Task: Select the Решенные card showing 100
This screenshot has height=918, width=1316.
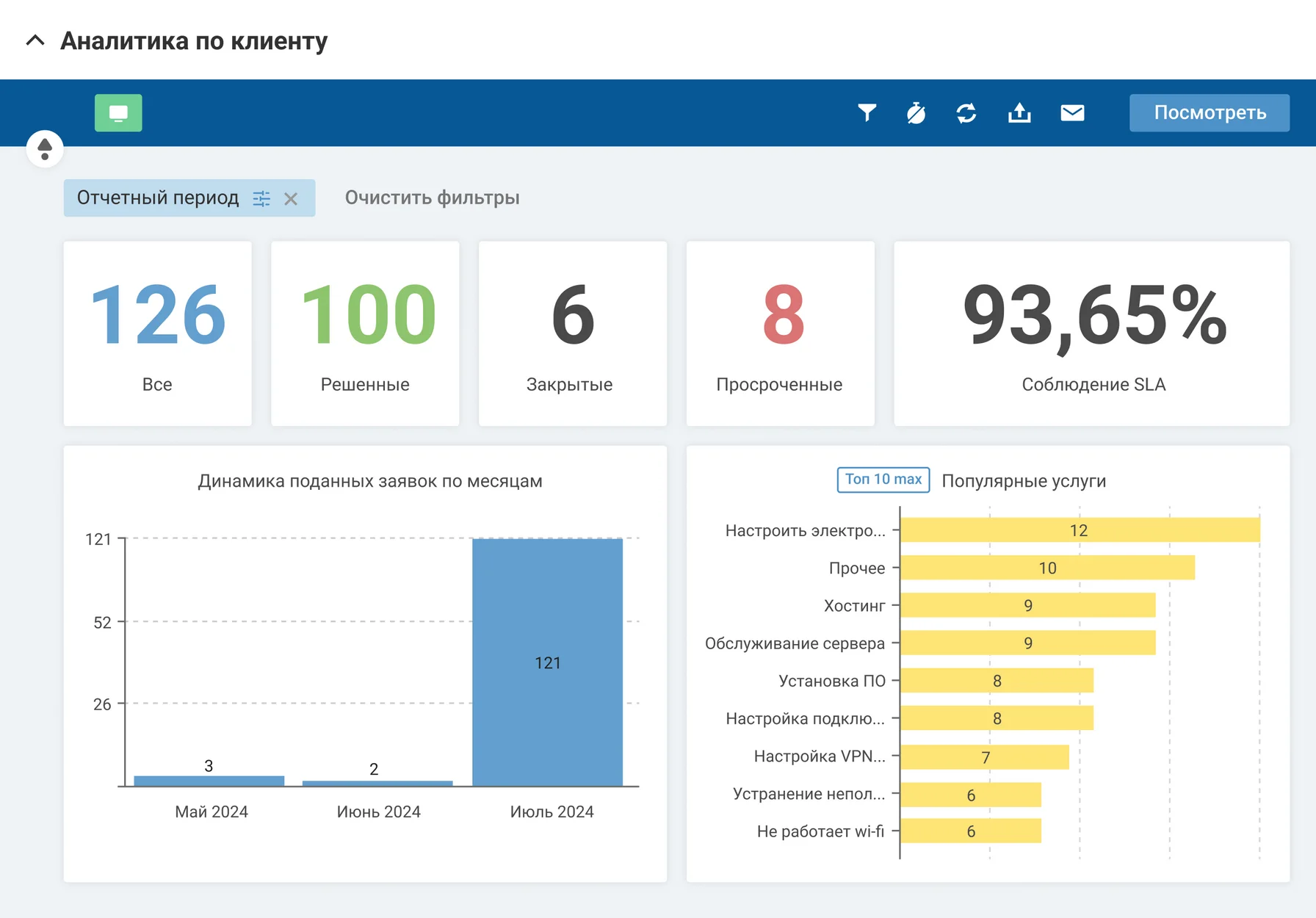Action: coord(365,333)
